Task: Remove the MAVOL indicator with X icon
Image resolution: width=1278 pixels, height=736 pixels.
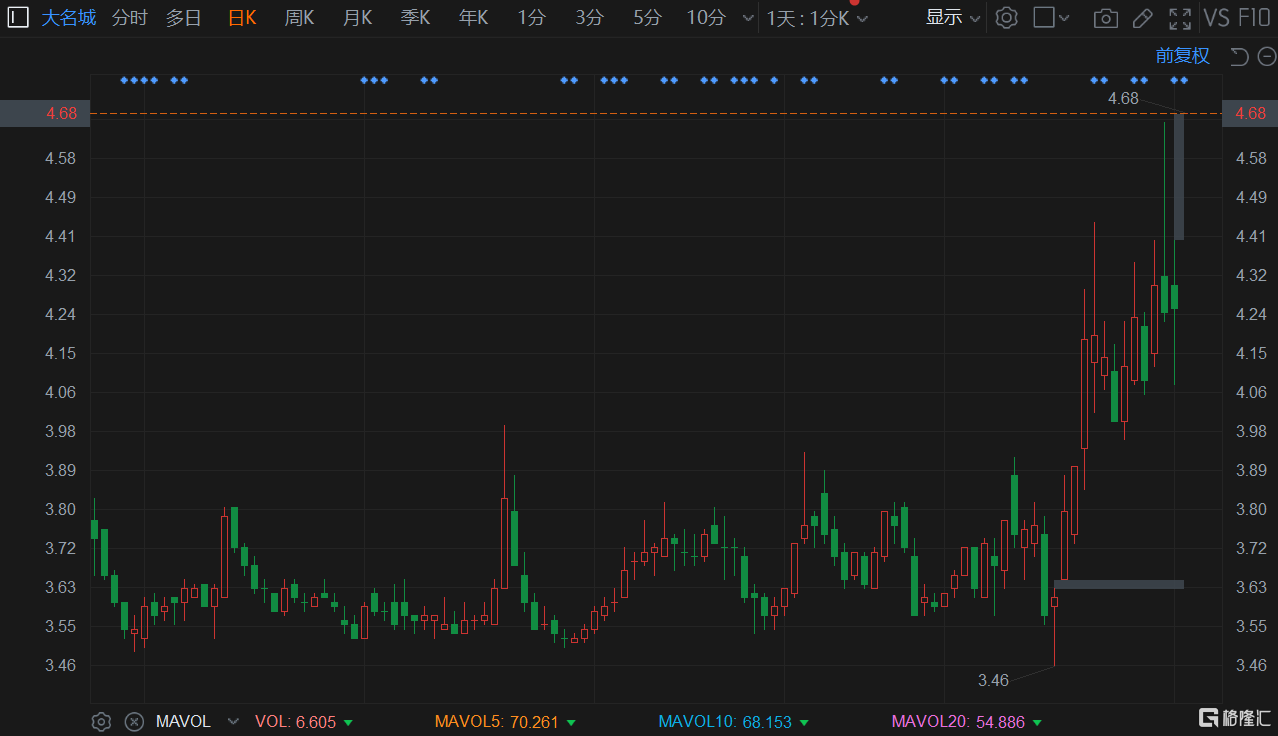Action: 133,721
